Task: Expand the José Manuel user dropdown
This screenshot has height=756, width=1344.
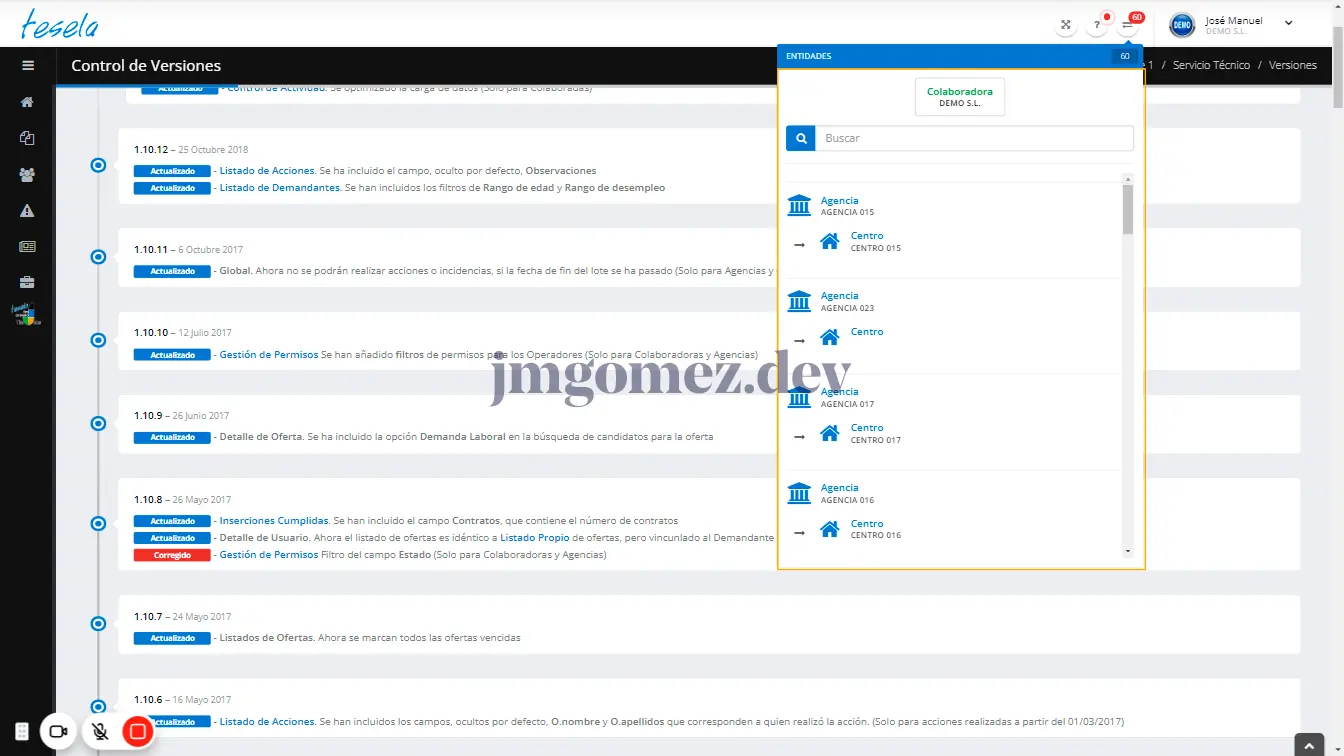Action: point(1288,23)
